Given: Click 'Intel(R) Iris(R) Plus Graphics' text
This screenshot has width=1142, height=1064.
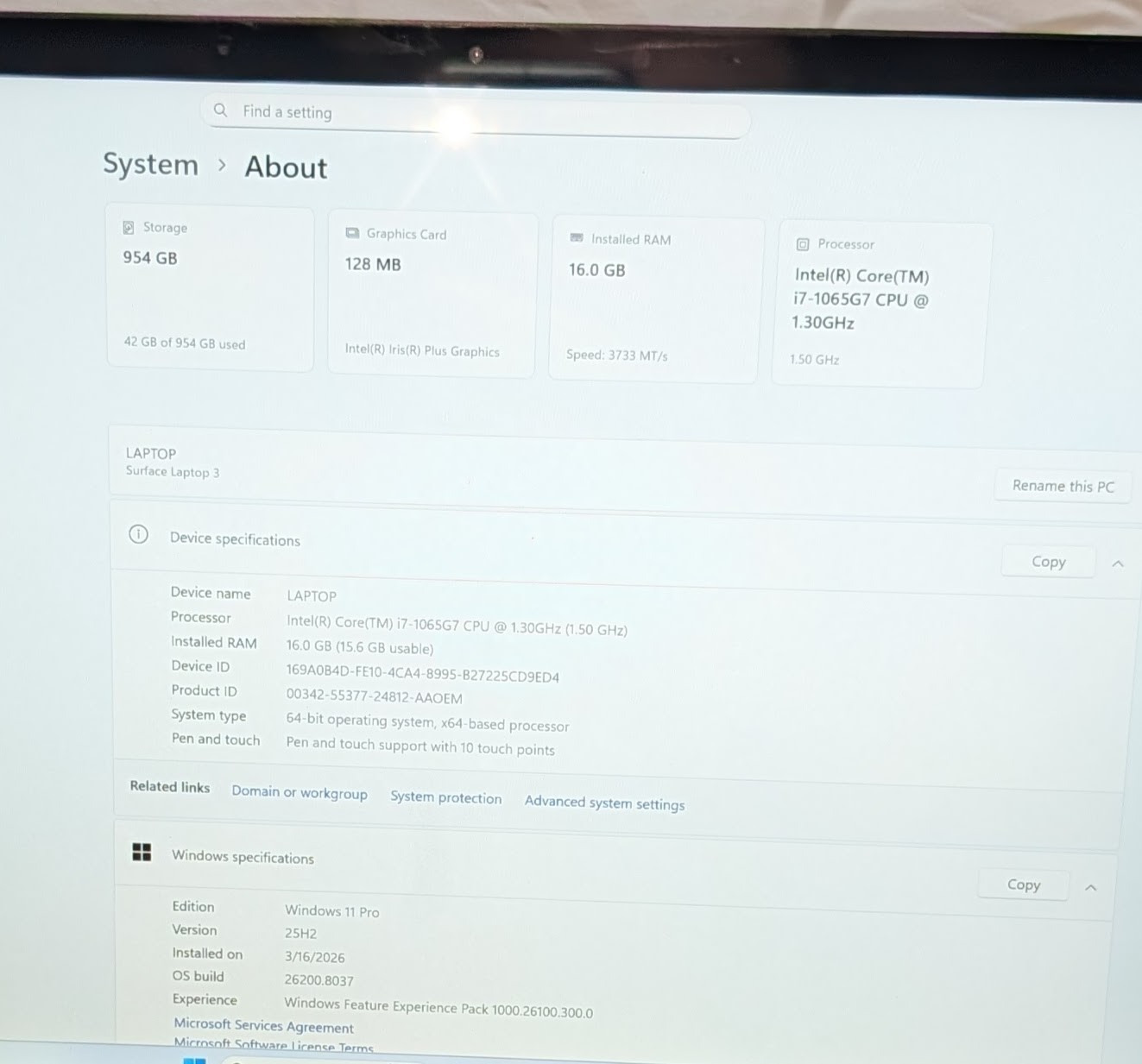Looking at the screenshot, I should point(422,350).
